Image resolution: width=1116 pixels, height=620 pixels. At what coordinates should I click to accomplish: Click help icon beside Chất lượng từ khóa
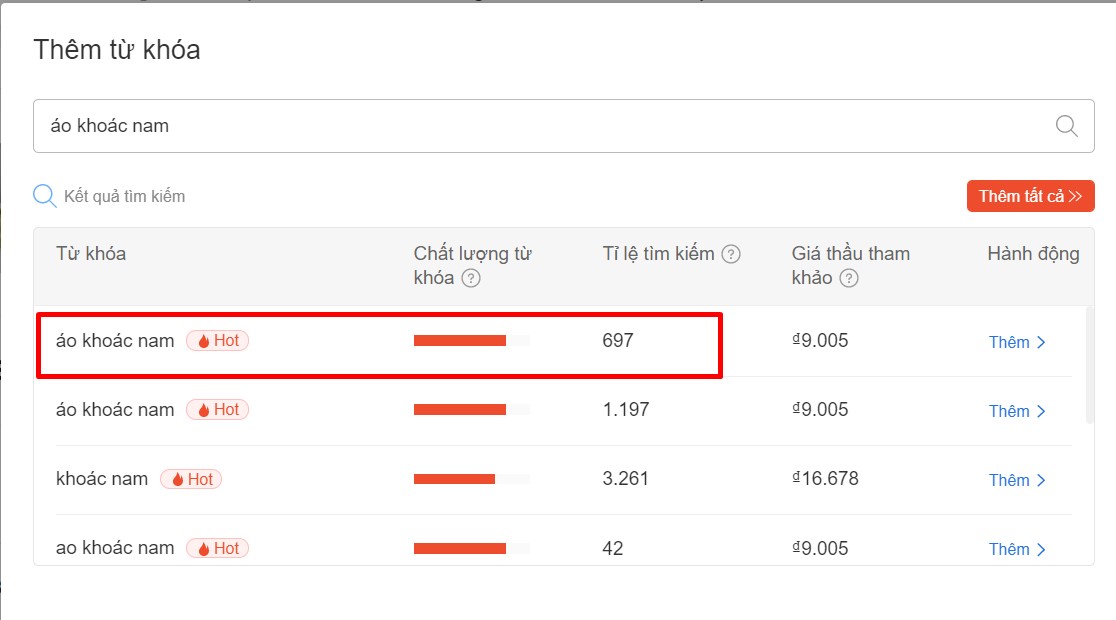click(x=471, y=278)
